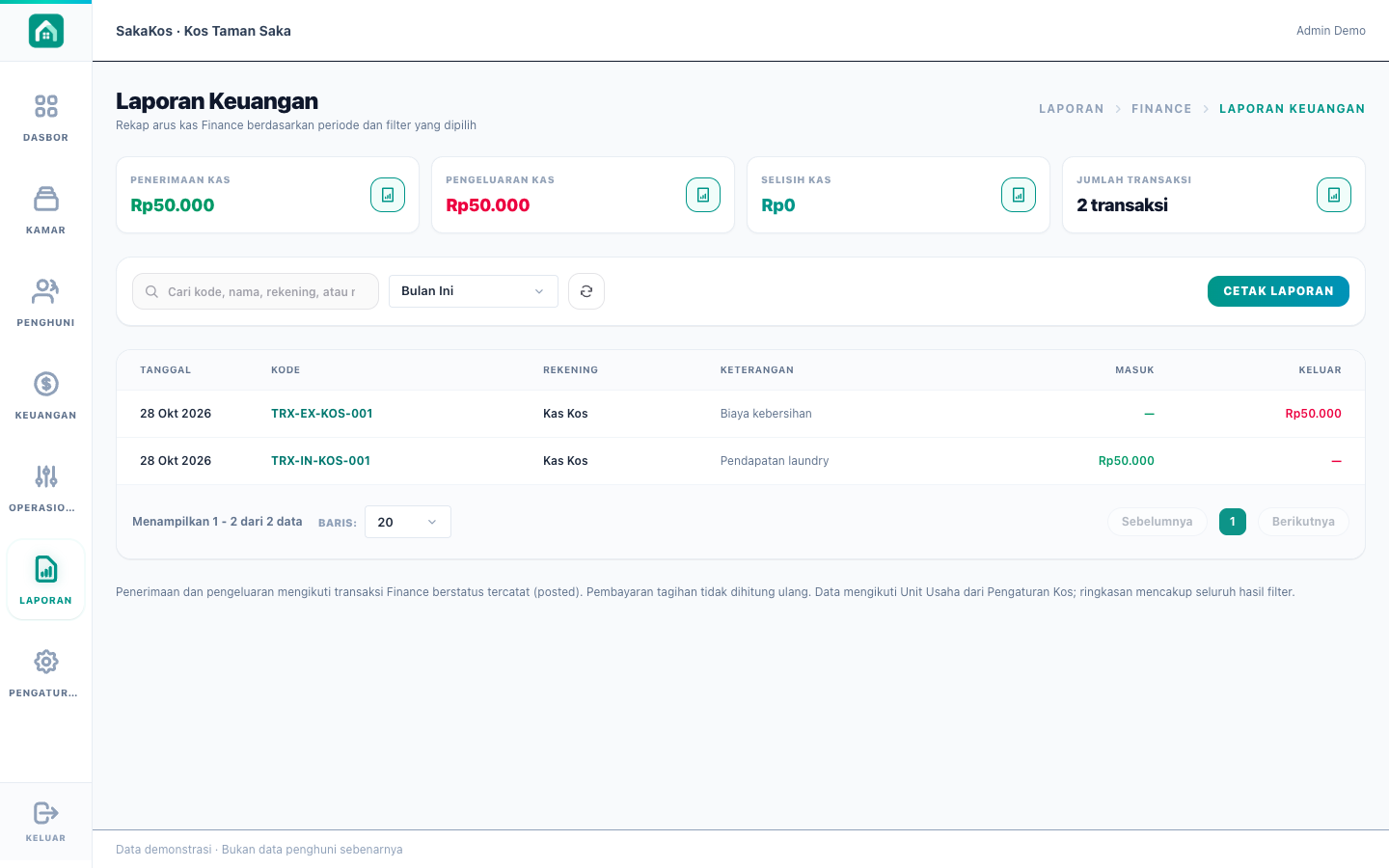Image resolution: width=1389 pixels, height=868 pixels.
Task: Click the Rp0 Selisih Kas value
Action: [x=777, y=205]
